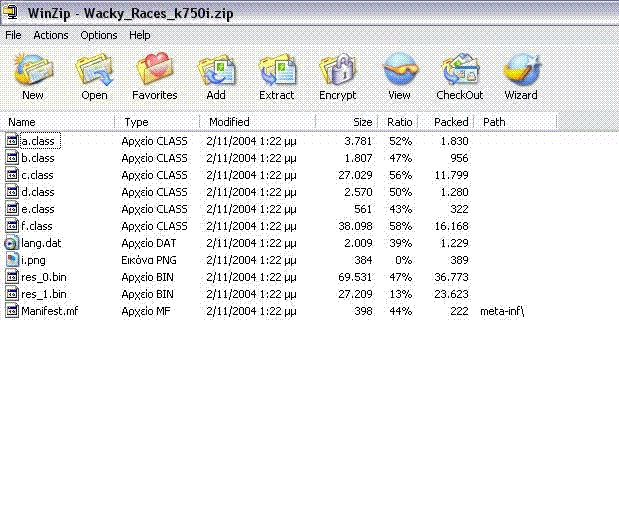The image size is (619, 524).
Task: Select the Manifest.mf file name
Action: (50, 311)
